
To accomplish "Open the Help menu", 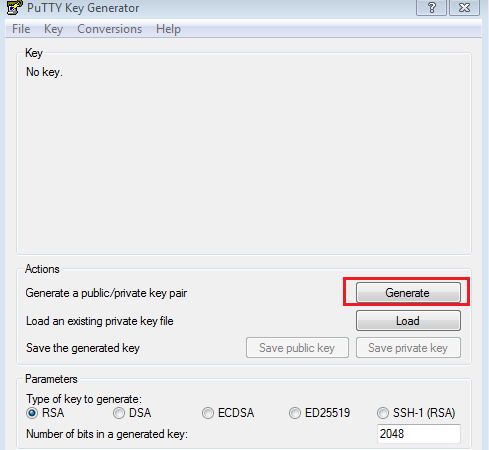I will coord(168,29).
